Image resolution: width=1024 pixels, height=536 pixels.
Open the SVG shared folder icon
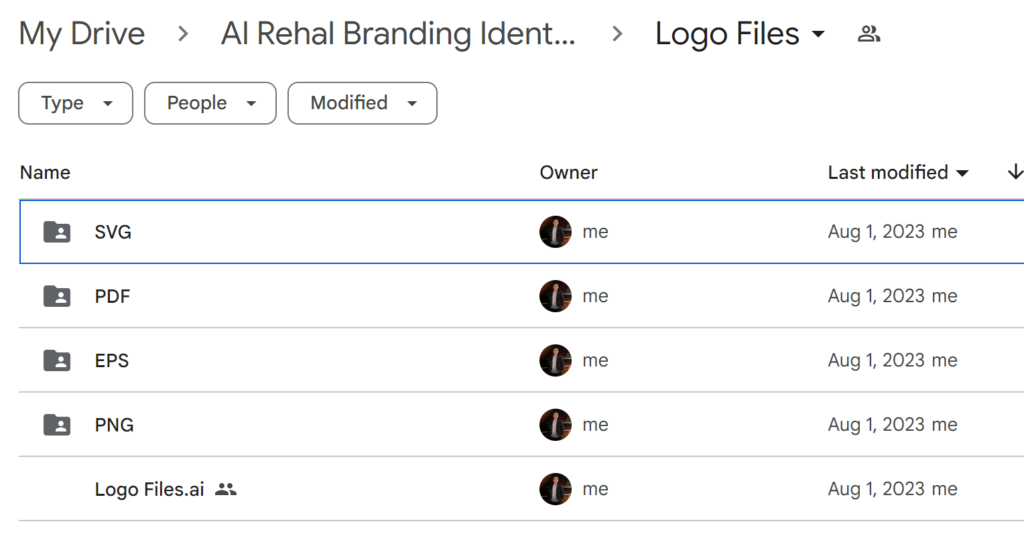[x=57, y=232]
